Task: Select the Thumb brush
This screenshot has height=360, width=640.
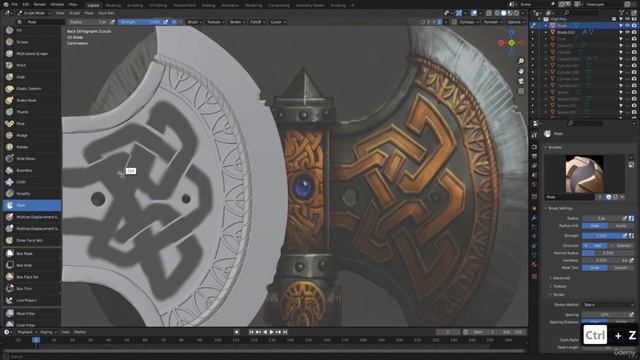Action: (32, 112)
